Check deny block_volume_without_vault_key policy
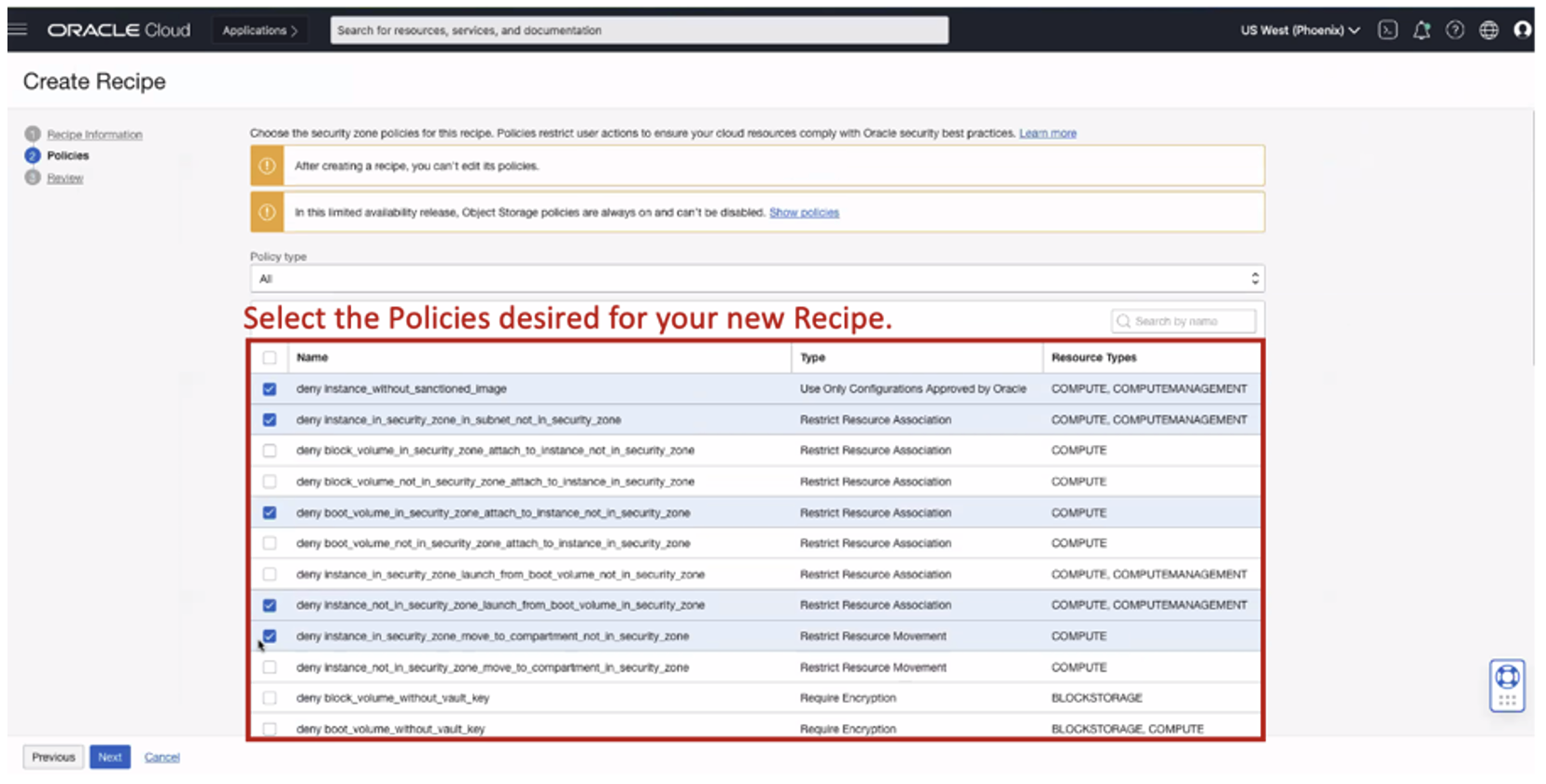The image size is (1546, 784). [x=270, y=698]
